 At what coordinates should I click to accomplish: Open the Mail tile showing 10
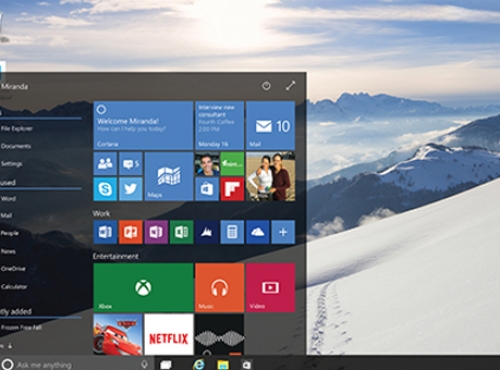[270, 126]
